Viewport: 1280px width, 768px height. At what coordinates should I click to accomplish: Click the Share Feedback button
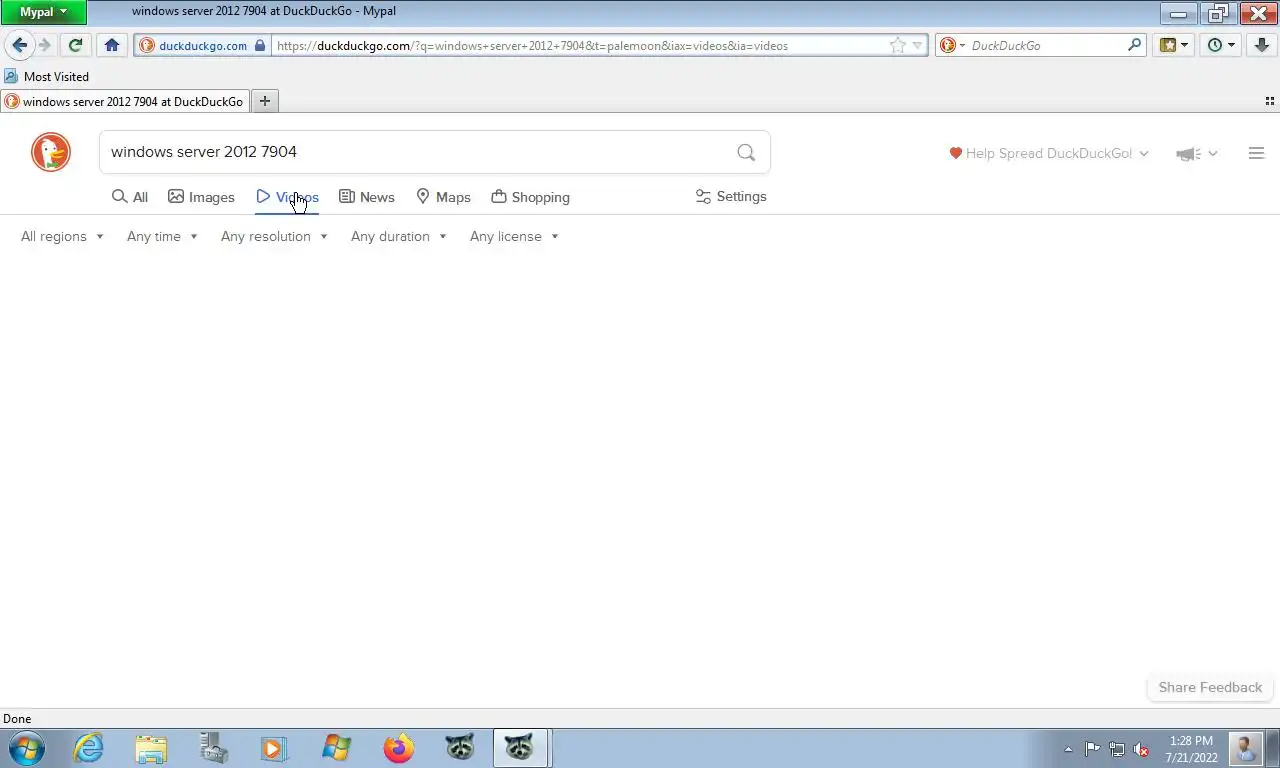pos(1210,687)
